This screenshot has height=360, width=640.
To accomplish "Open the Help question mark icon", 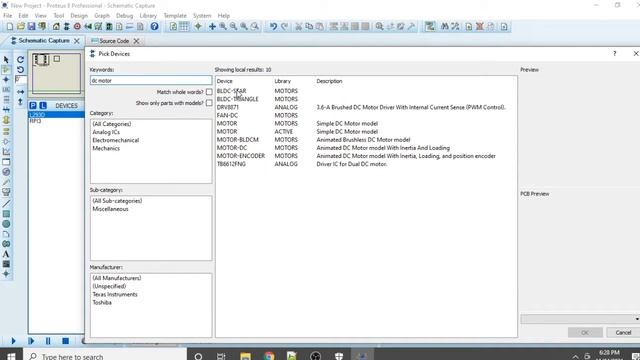I will [154, 27].
